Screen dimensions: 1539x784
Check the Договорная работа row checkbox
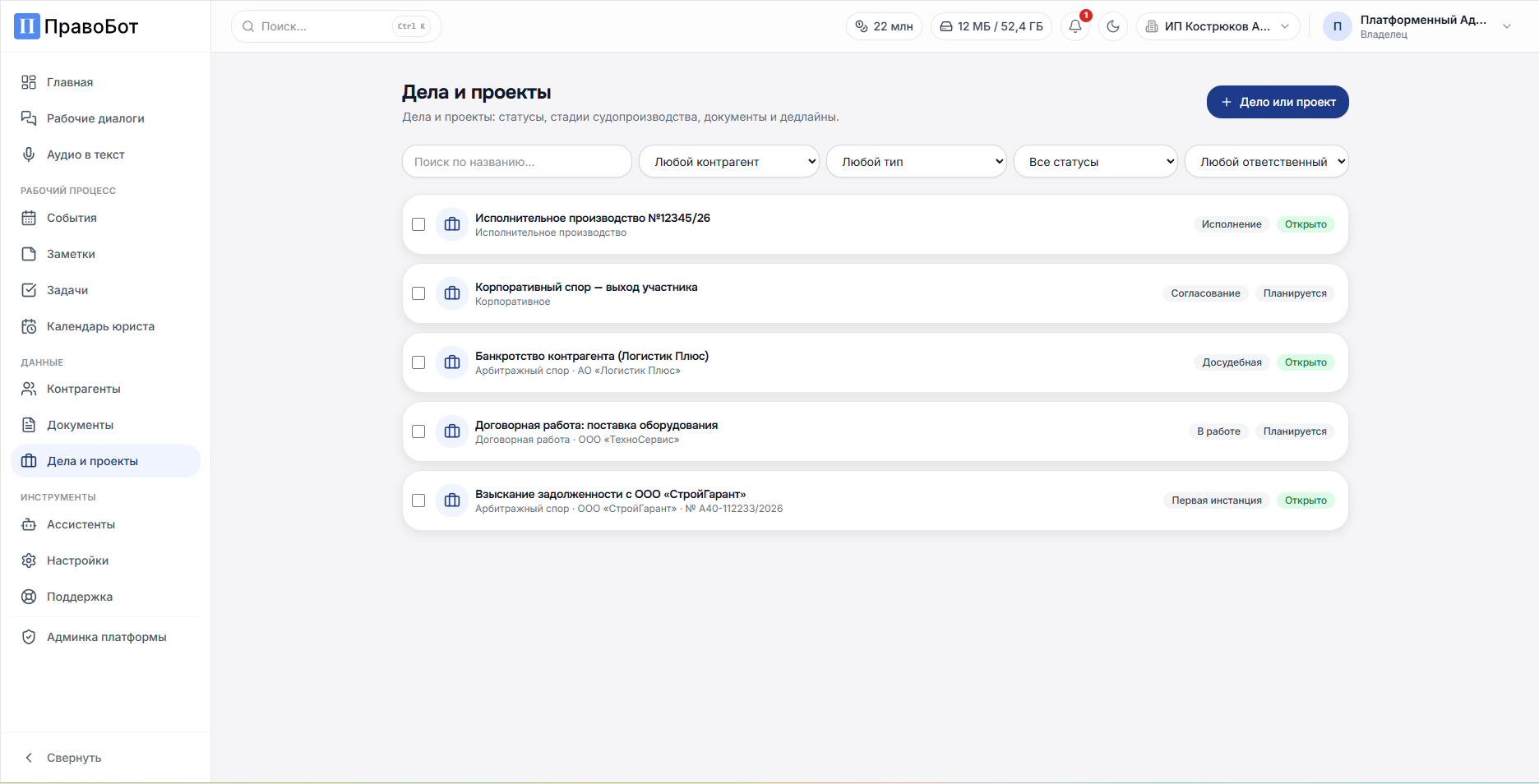[x=418, y=431]
